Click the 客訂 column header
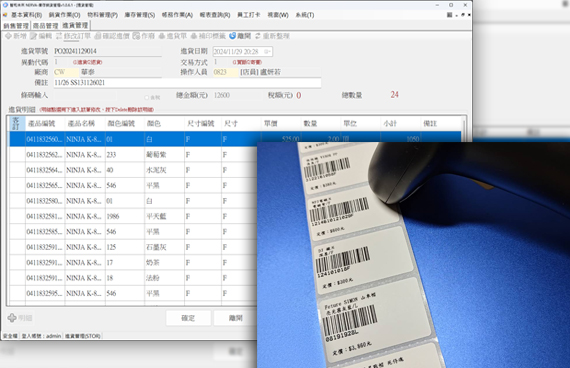The height and width of the screenshot is (368, 570). click(x=17, y=124)
